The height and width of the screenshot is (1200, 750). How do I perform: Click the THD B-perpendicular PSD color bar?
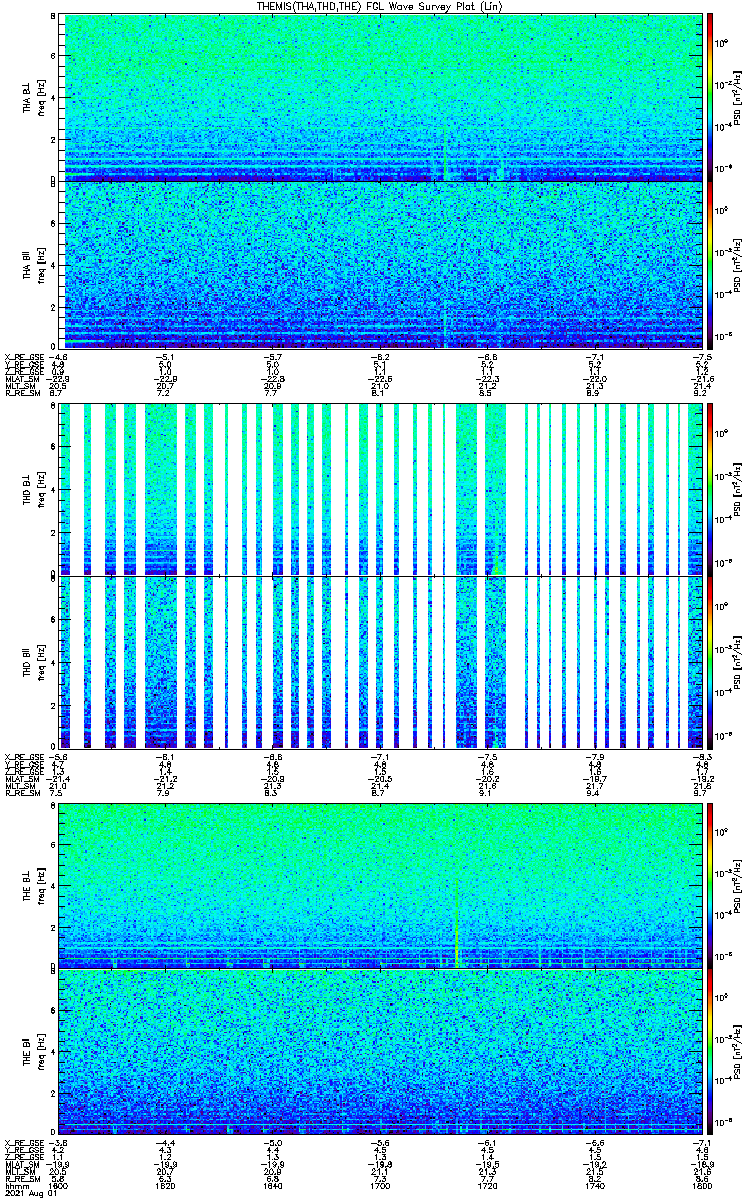point(710,489)
